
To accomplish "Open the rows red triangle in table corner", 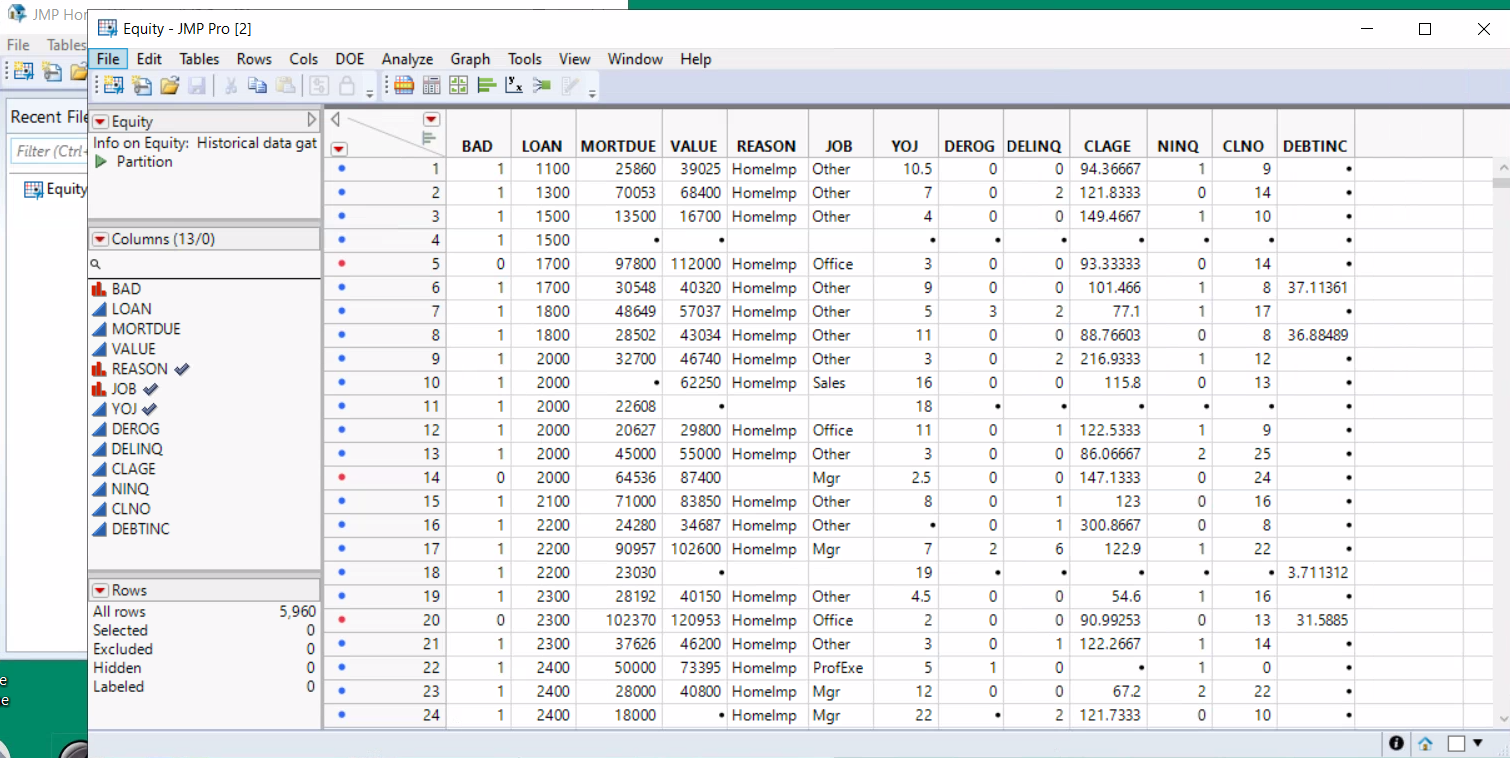I will coord(339,149).
